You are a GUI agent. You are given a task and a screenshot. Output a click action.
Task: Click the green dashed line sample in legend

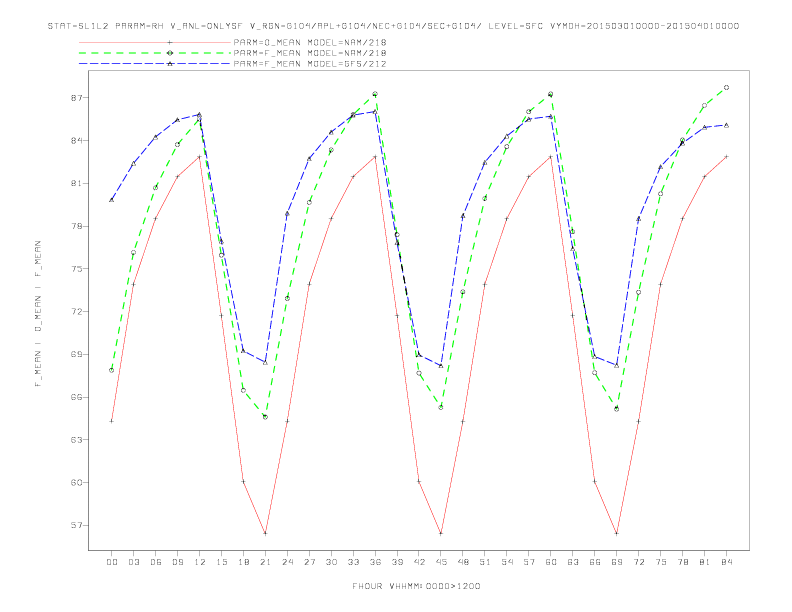coord(155,53)
